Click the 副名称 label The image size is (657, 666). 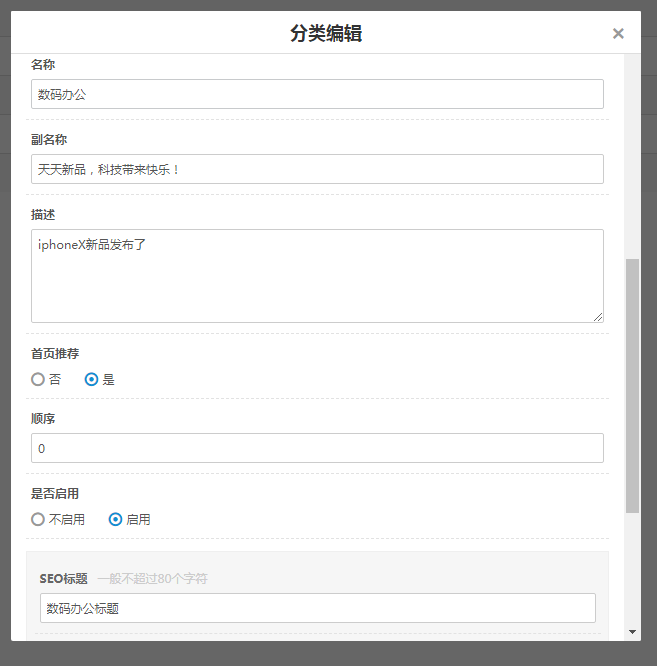tap(49, 140)
